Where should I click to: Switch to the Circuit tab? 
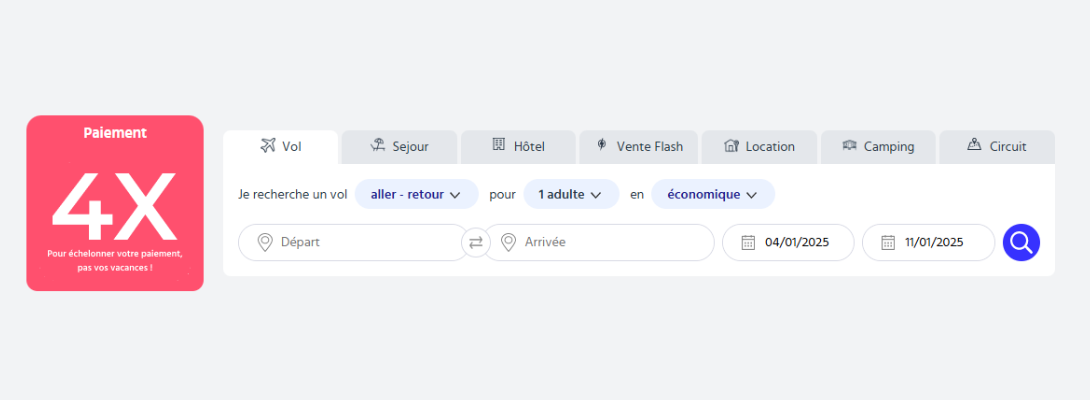[997, 147]
